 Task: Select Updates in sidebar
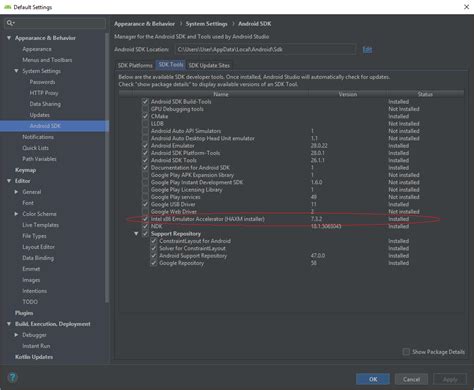point(39,115)
